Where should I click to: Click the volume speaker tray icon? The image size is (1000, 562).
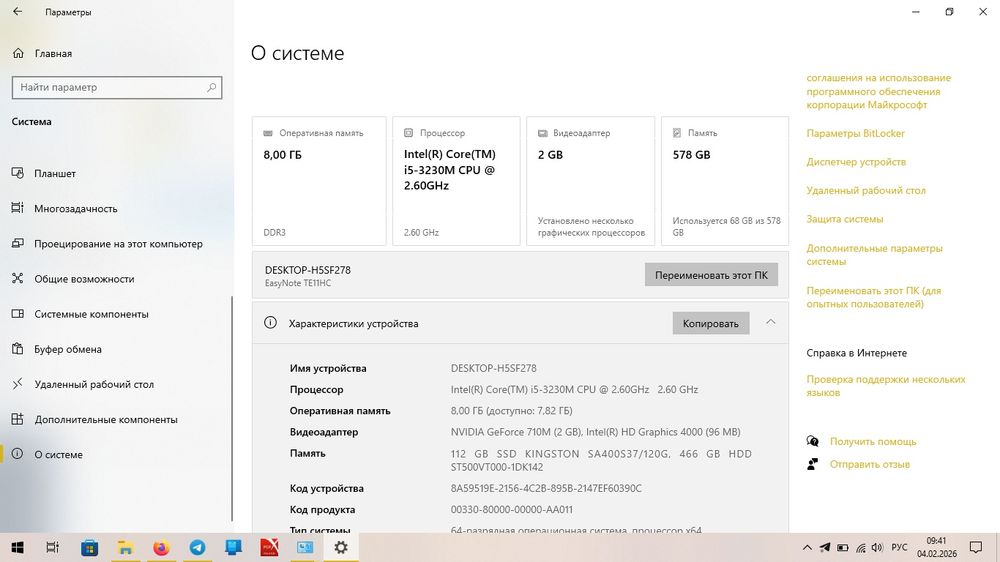click(878, 547)
